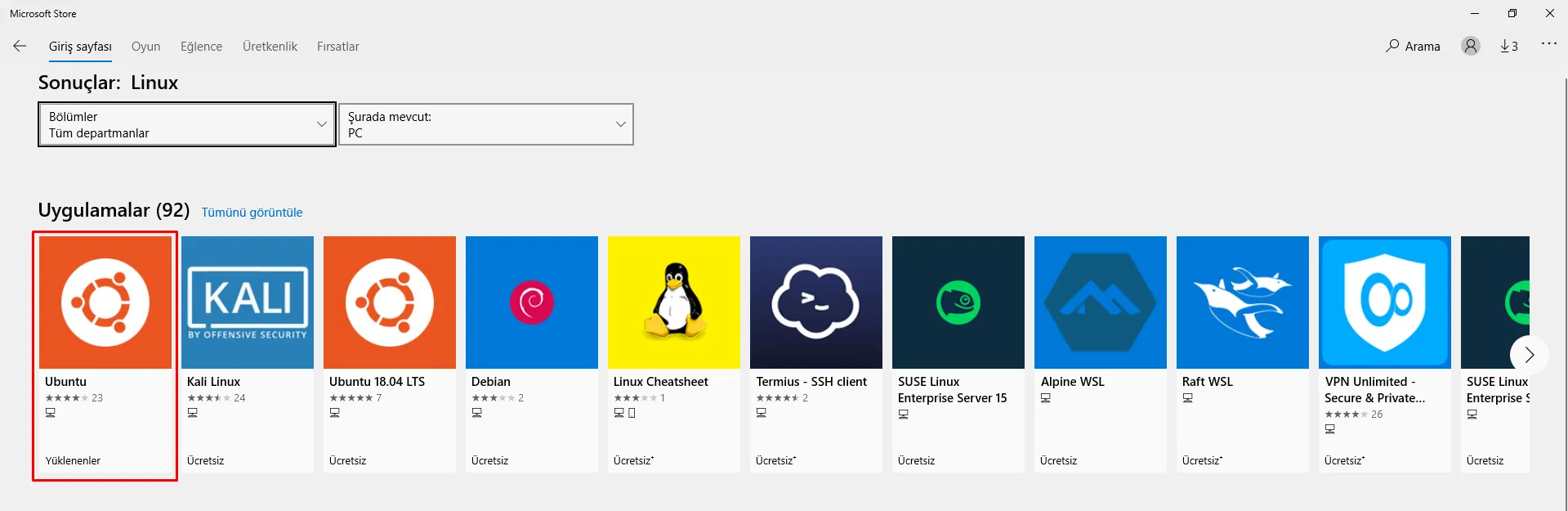Screen dimensions: 1568x511
Task: Open the Ubuntu app tile image
Action: 105,303
